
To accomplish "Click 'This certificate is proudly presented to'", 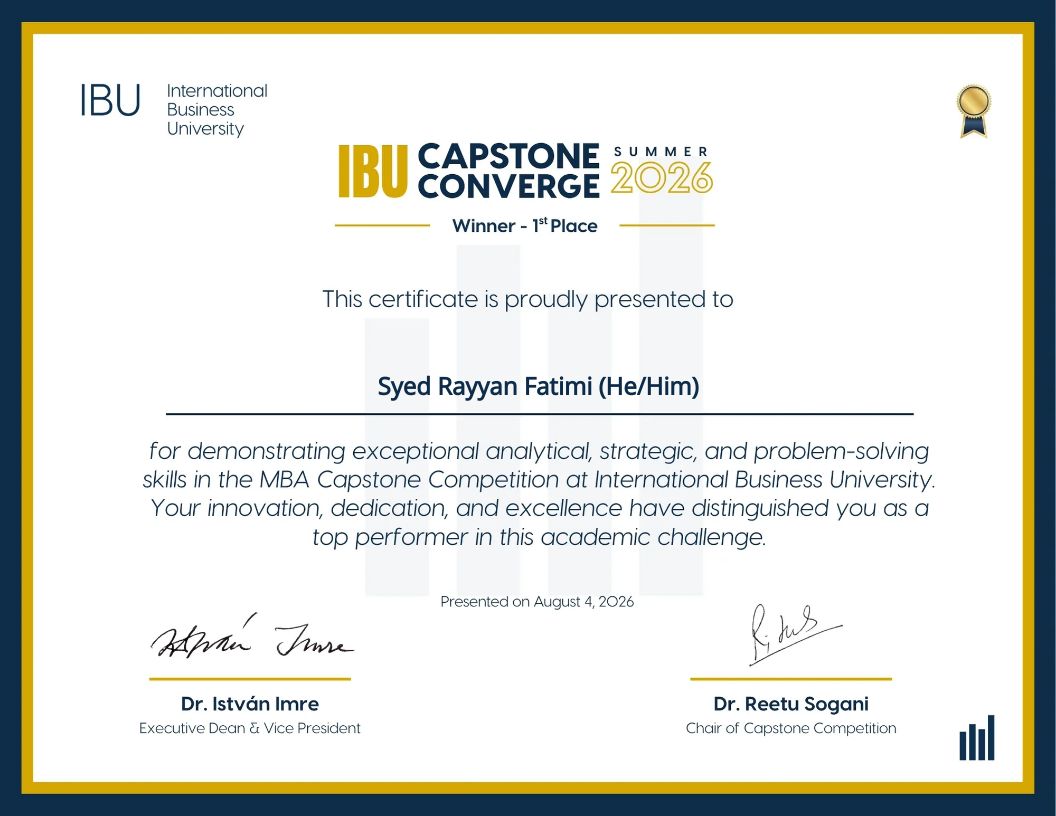I will click(x=527, y=299).
